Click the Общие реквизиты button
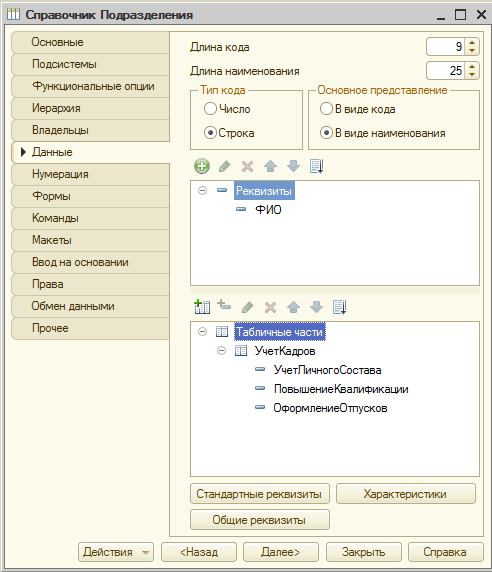The image size is (492, 572). (x=260, y=520)
